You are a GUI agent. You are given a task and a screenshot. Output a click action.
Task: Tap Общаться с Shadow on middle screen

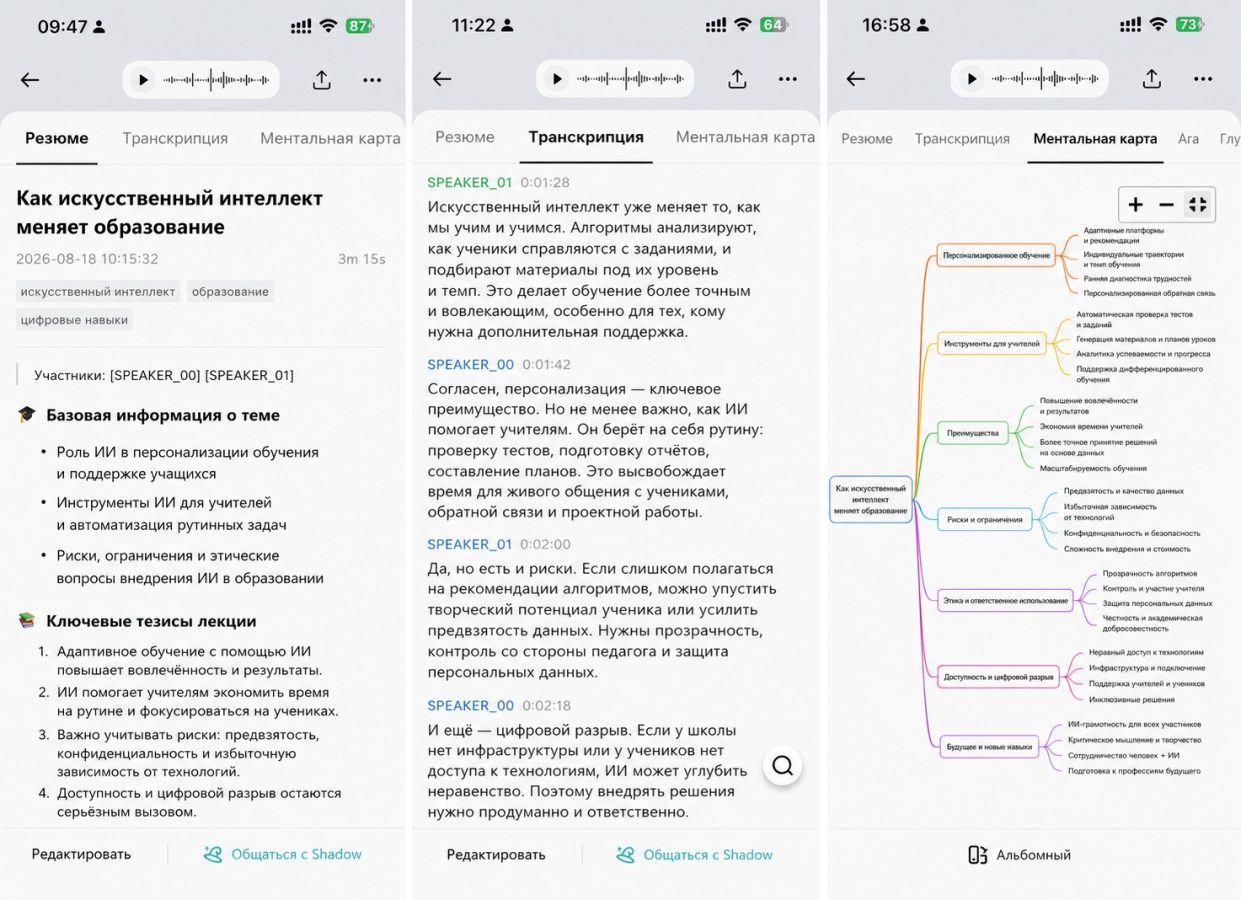695,855
